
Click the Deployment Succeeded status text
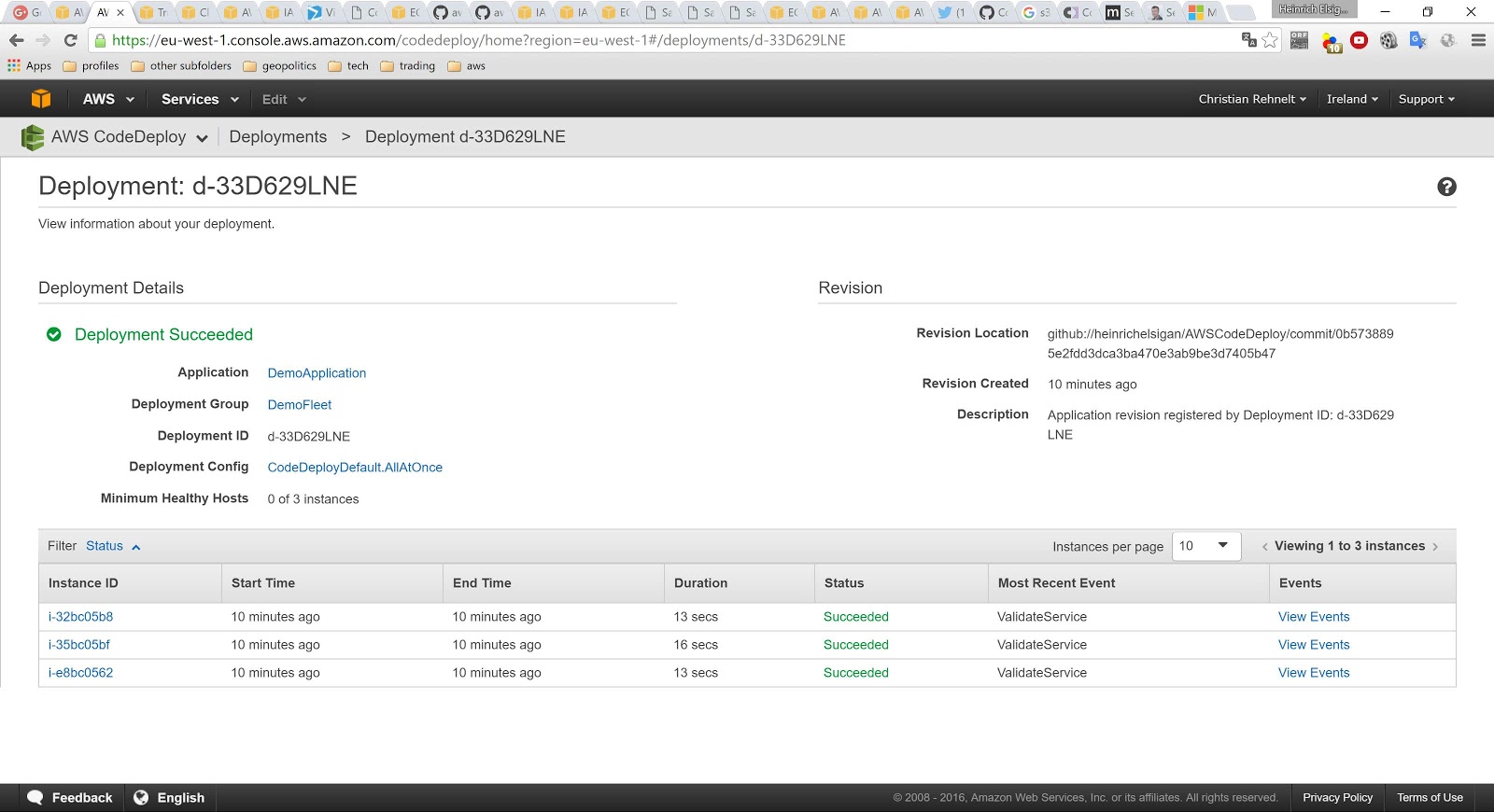pyautogui.click(x=163, y=335)
